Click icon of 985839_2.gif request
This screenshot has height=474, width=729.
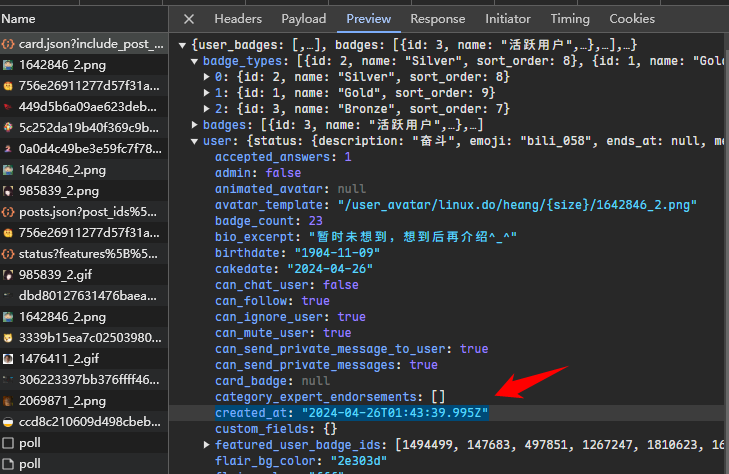tap(8, 275)
